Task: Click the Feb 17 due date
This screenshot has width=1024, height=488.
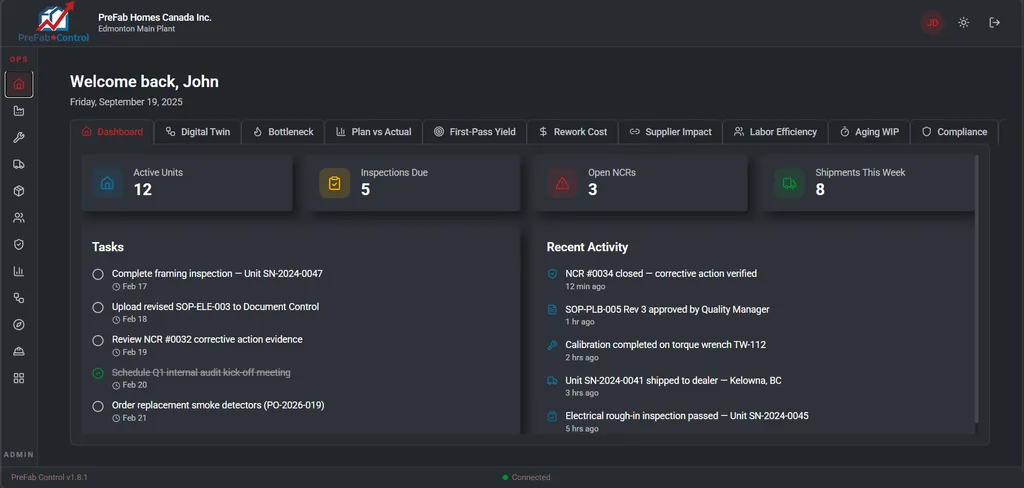Action: (135, 286)
